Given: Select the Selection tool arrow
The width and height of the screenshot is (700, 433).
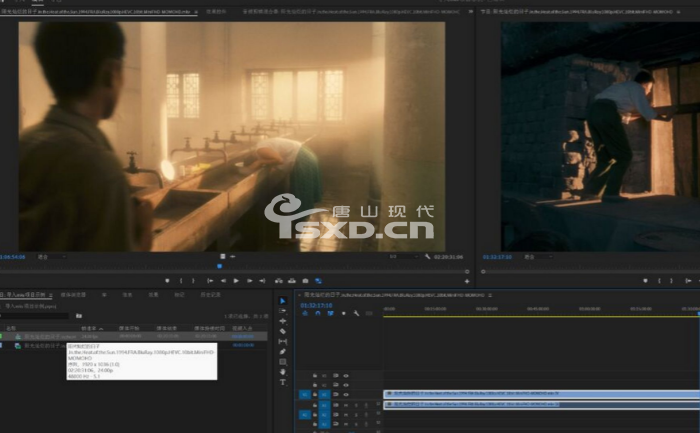Looking at the screenshot, I should tap(283, 301).
